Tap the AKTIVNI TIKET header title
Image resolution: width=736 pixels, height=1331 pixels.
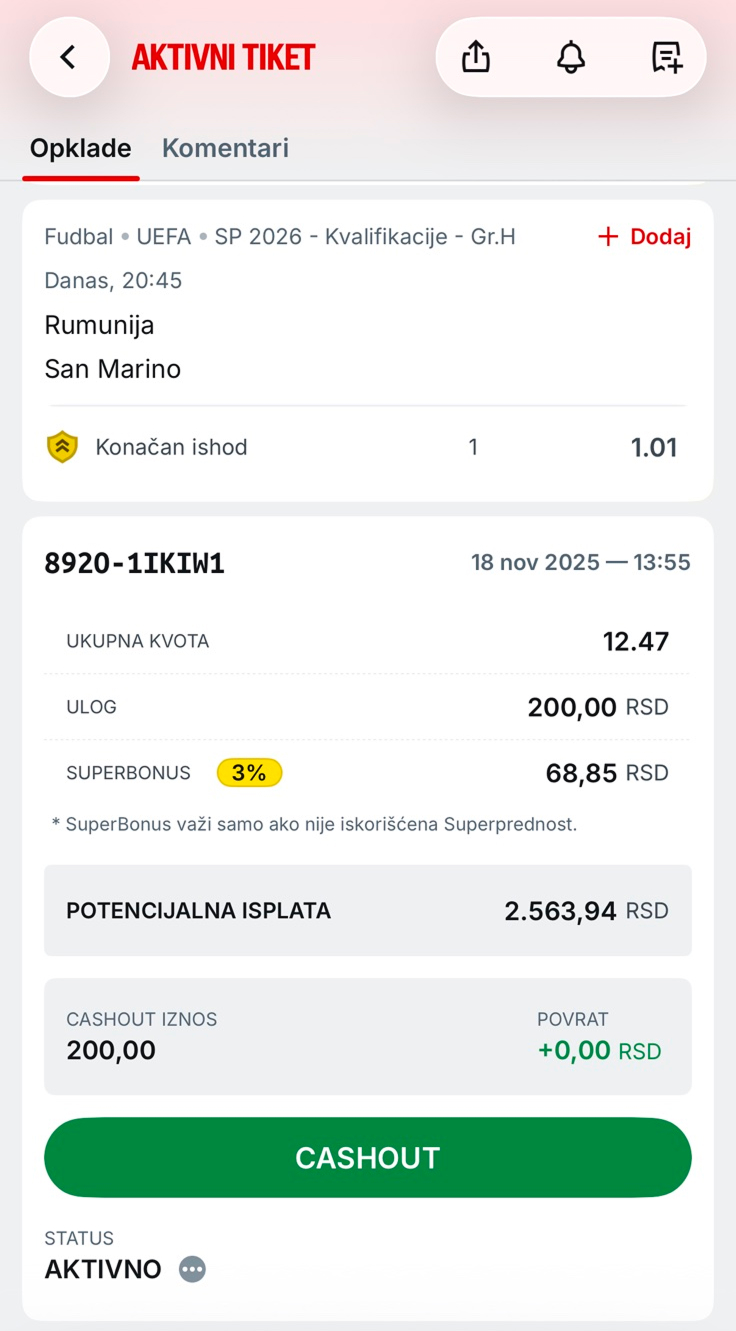pos(223,57)
